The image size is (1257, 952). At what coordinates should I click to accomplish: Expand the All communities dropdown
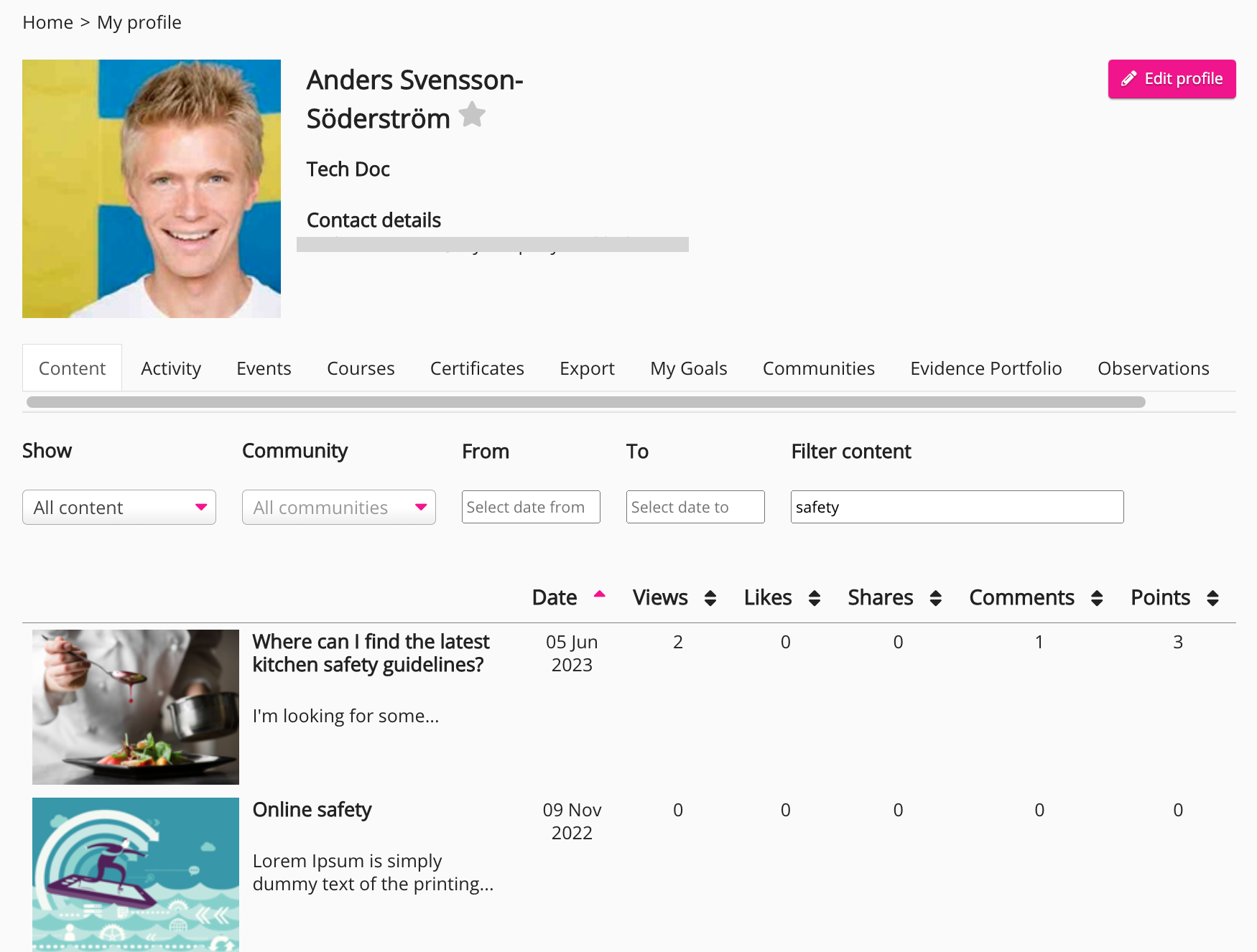pyautogui.click(x=339, y=508)
